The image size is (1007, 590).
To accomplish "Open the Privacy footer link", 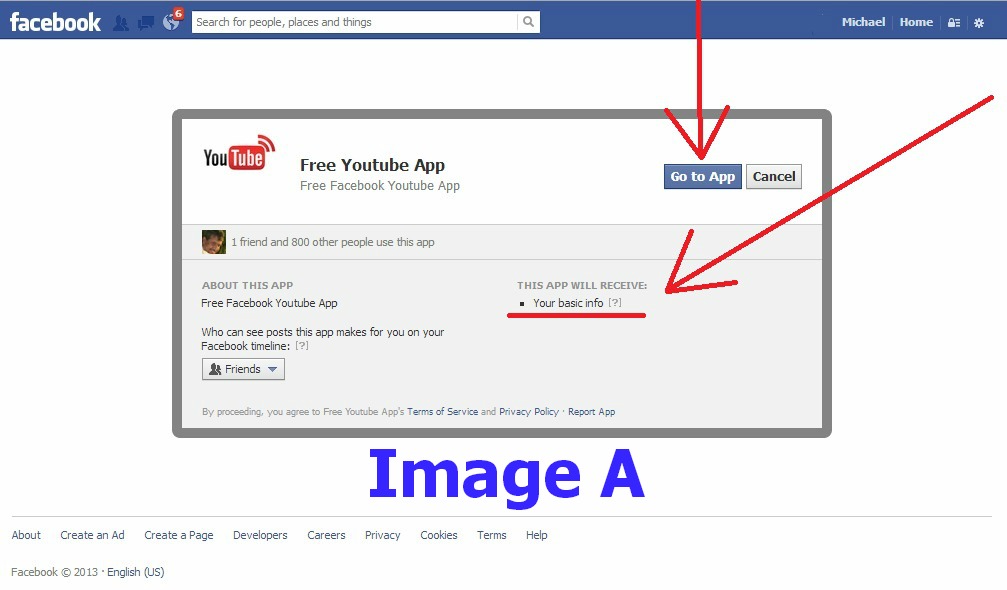I will 383,535.
